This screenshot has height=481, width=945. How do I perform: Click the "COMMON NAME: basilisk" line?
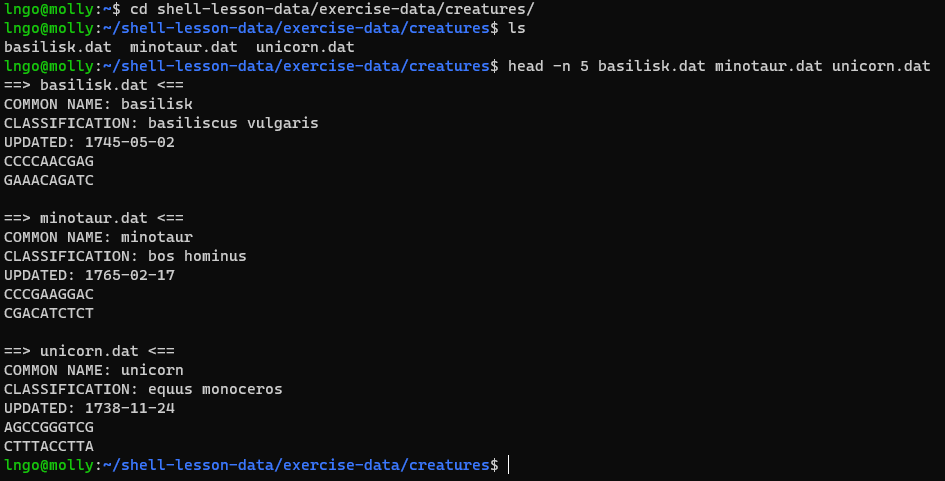click(98, 104)
